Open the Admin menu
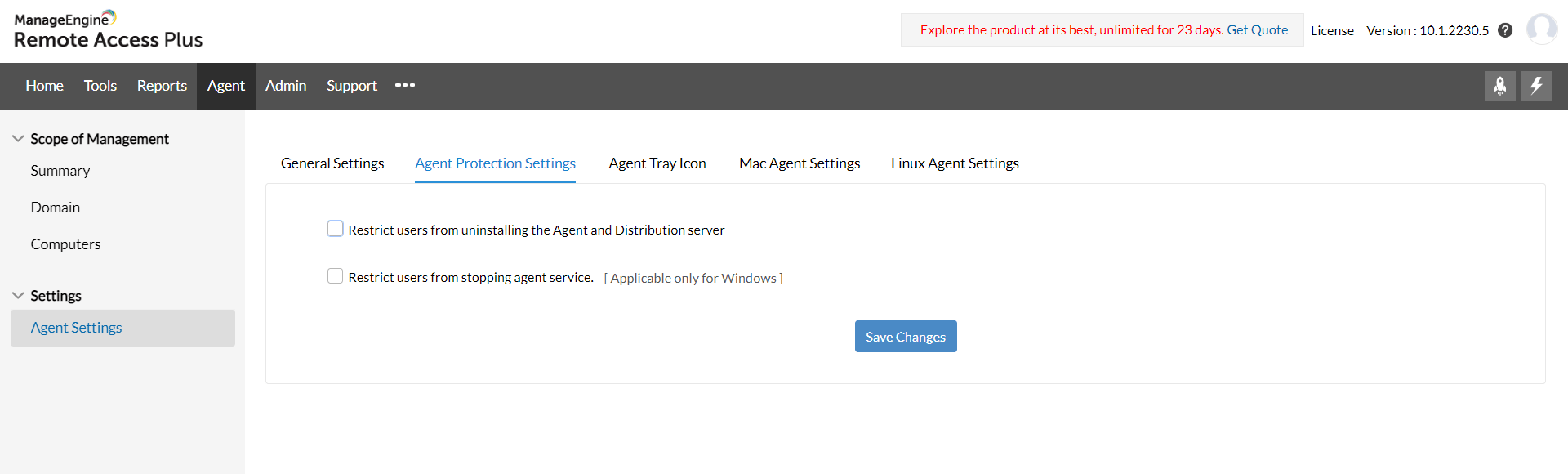 point(286,86)
